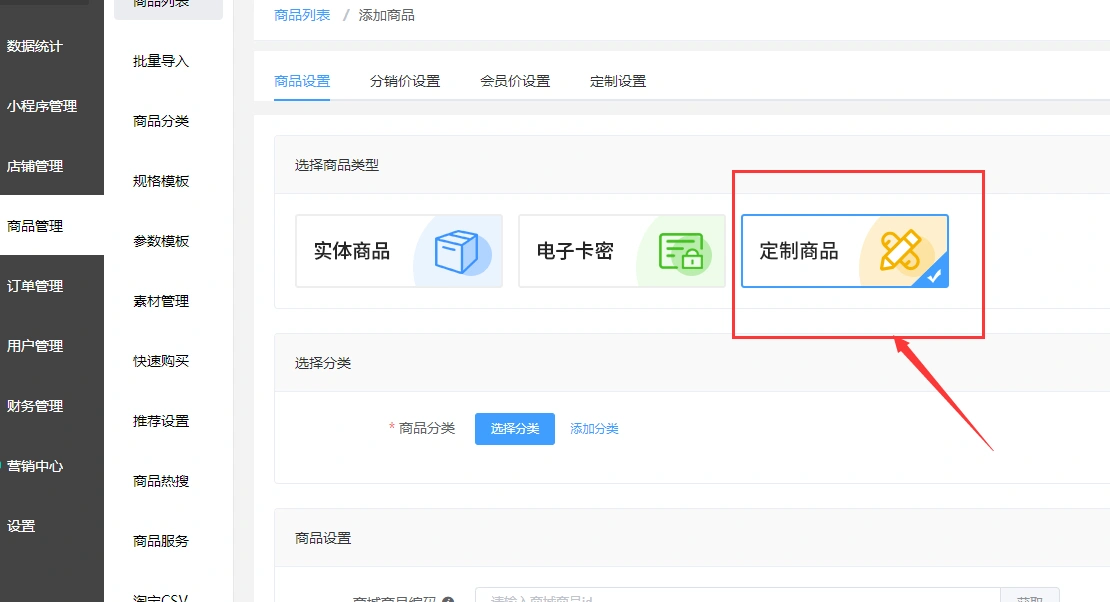Switch to the 会员价设置 tab
The image size is (1110, 602).
(515, 81)
